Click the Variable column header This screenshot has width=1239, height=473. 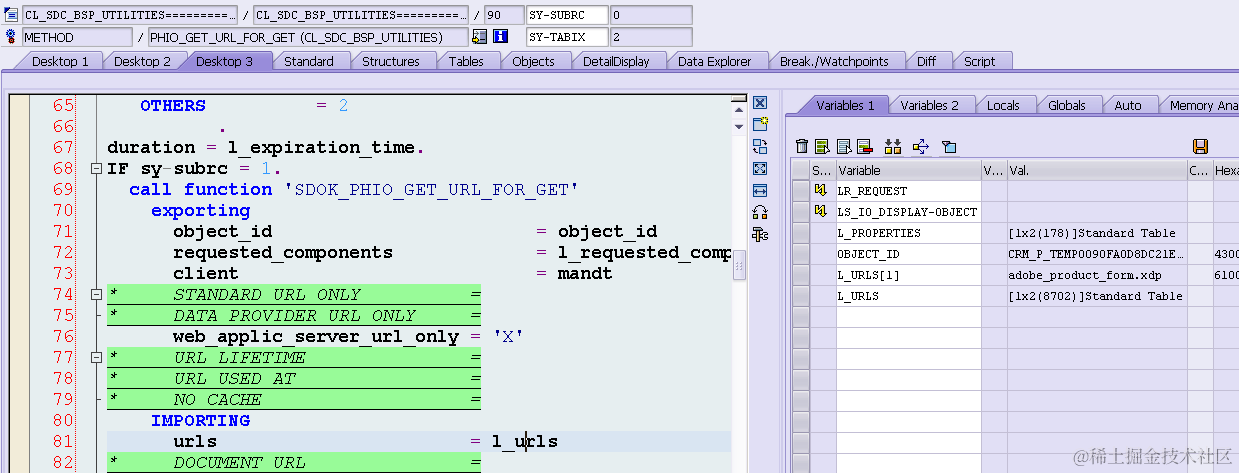(908, 170)
